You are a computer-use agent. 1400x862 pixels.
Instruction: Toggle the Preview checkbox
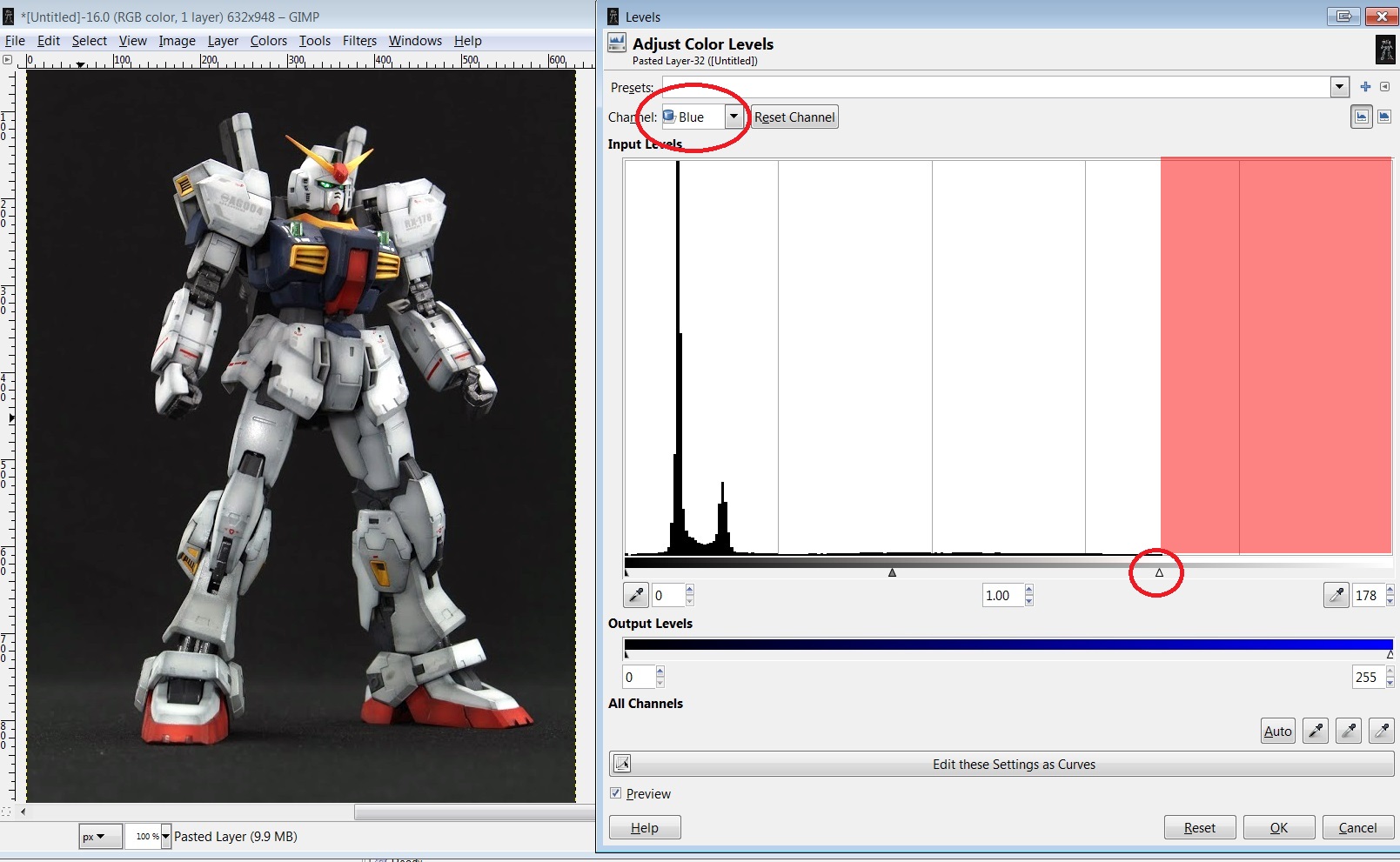(616, 793)
